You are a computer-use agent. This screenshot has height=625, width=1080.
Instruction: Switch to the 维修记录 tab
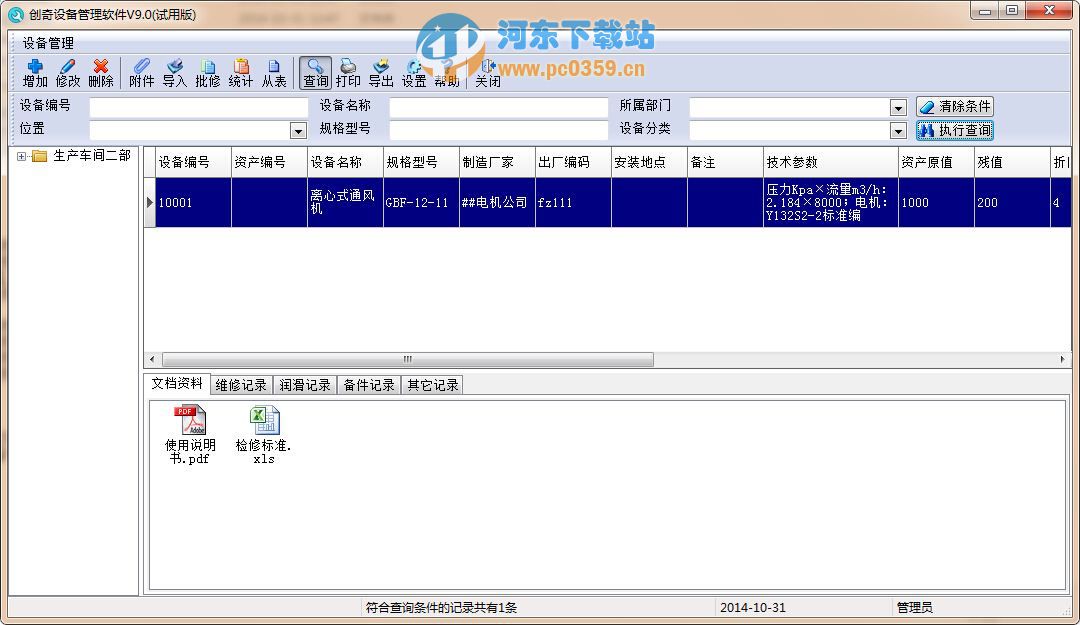pyautogui.click(x=241, y=385)
